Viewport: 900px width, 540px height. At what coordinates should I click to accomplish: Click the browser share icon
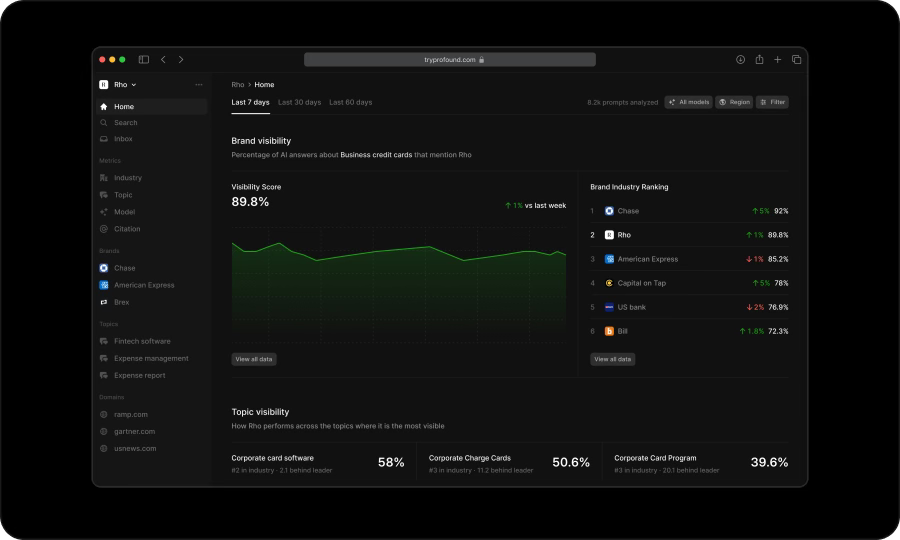[x=759, y=60]
